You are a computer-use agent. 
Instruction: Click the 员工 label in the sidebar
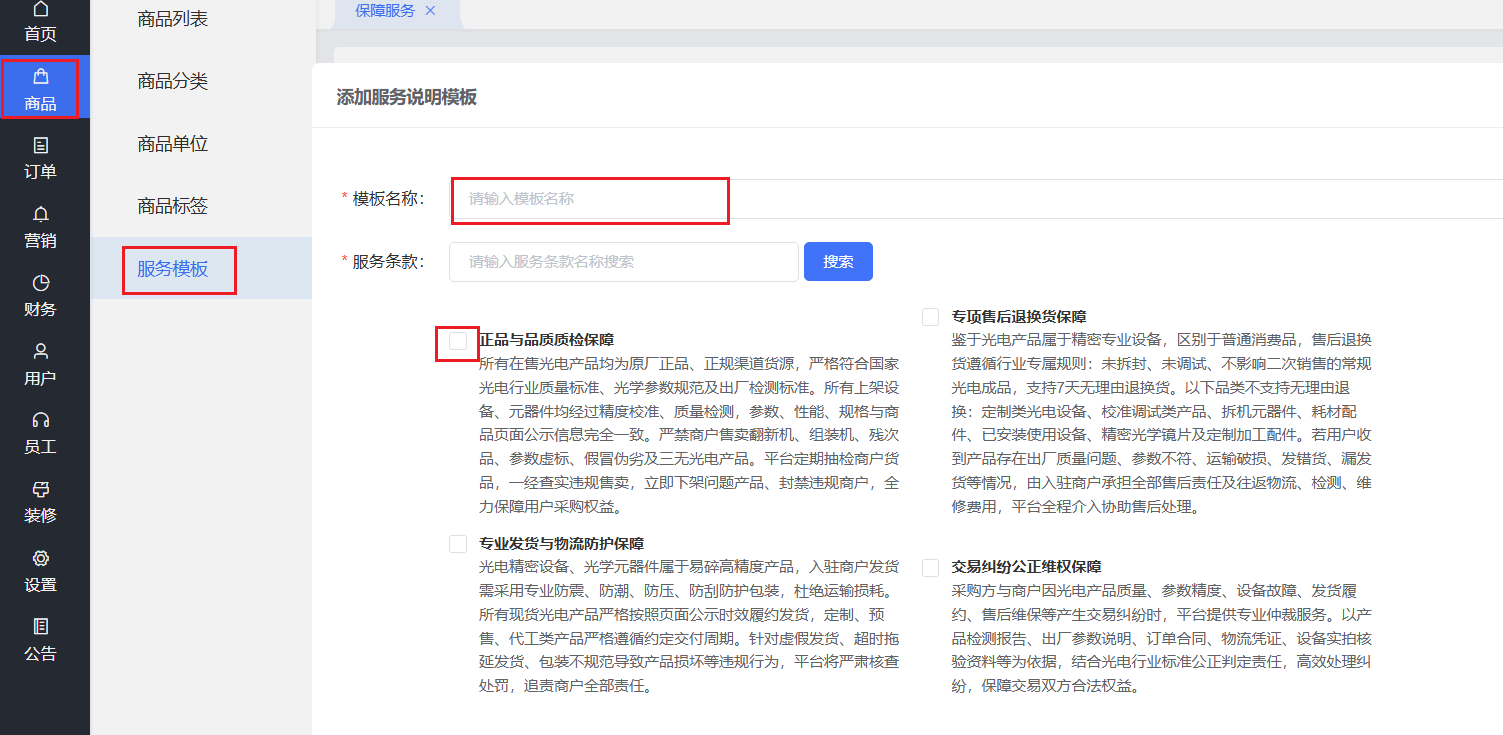(40, 446)
